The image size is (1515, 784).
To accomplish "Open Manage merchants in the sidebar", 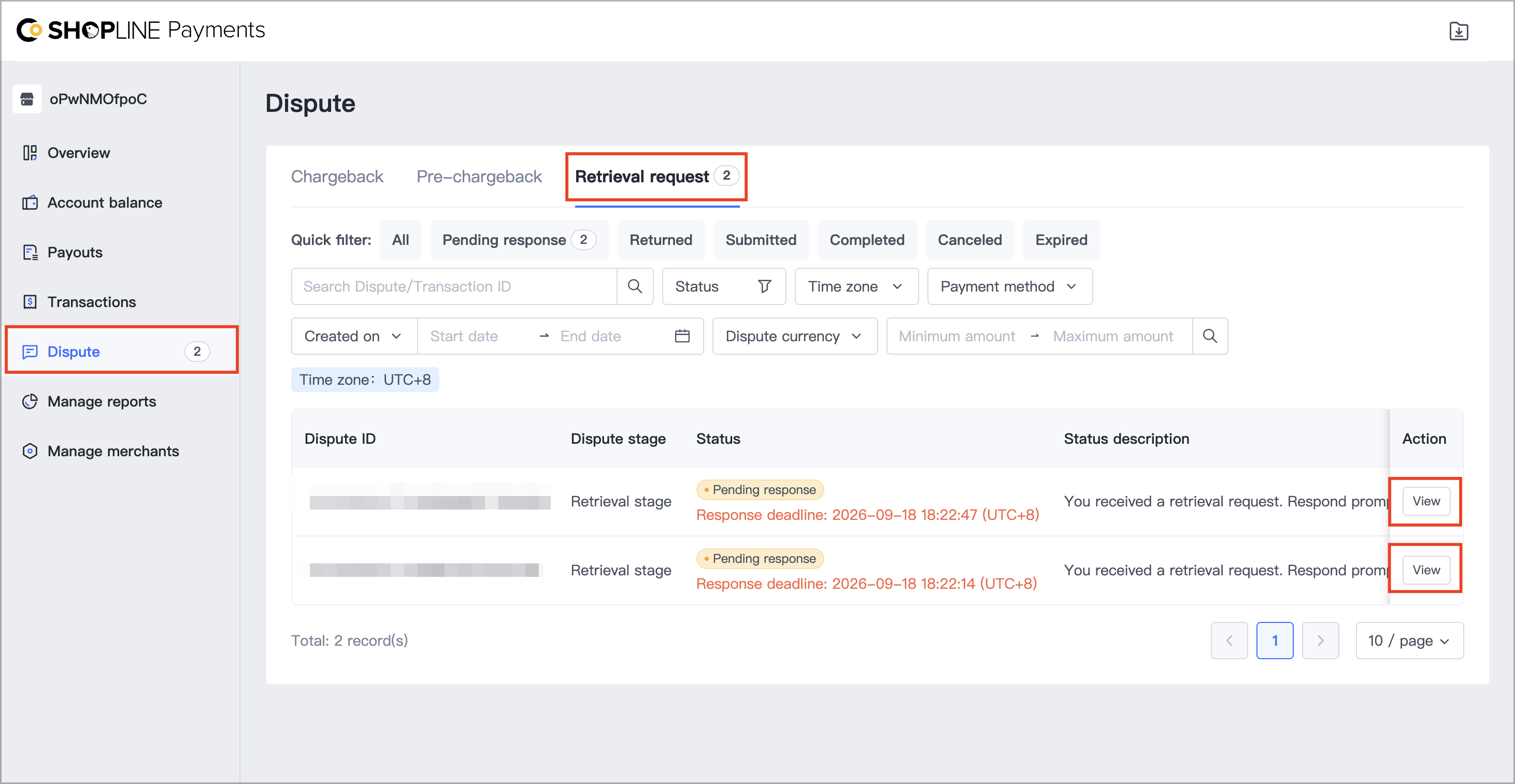I will 121,451.
